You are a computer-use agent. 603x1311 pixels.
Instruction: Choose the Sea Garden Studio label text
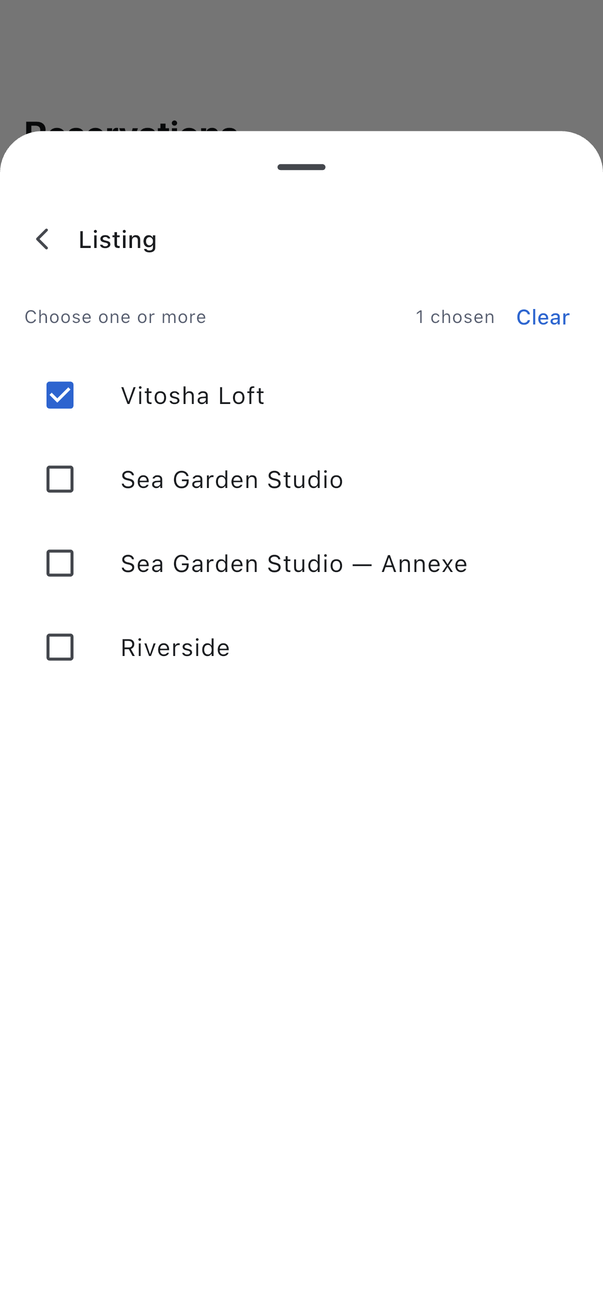tap(232, 479)
